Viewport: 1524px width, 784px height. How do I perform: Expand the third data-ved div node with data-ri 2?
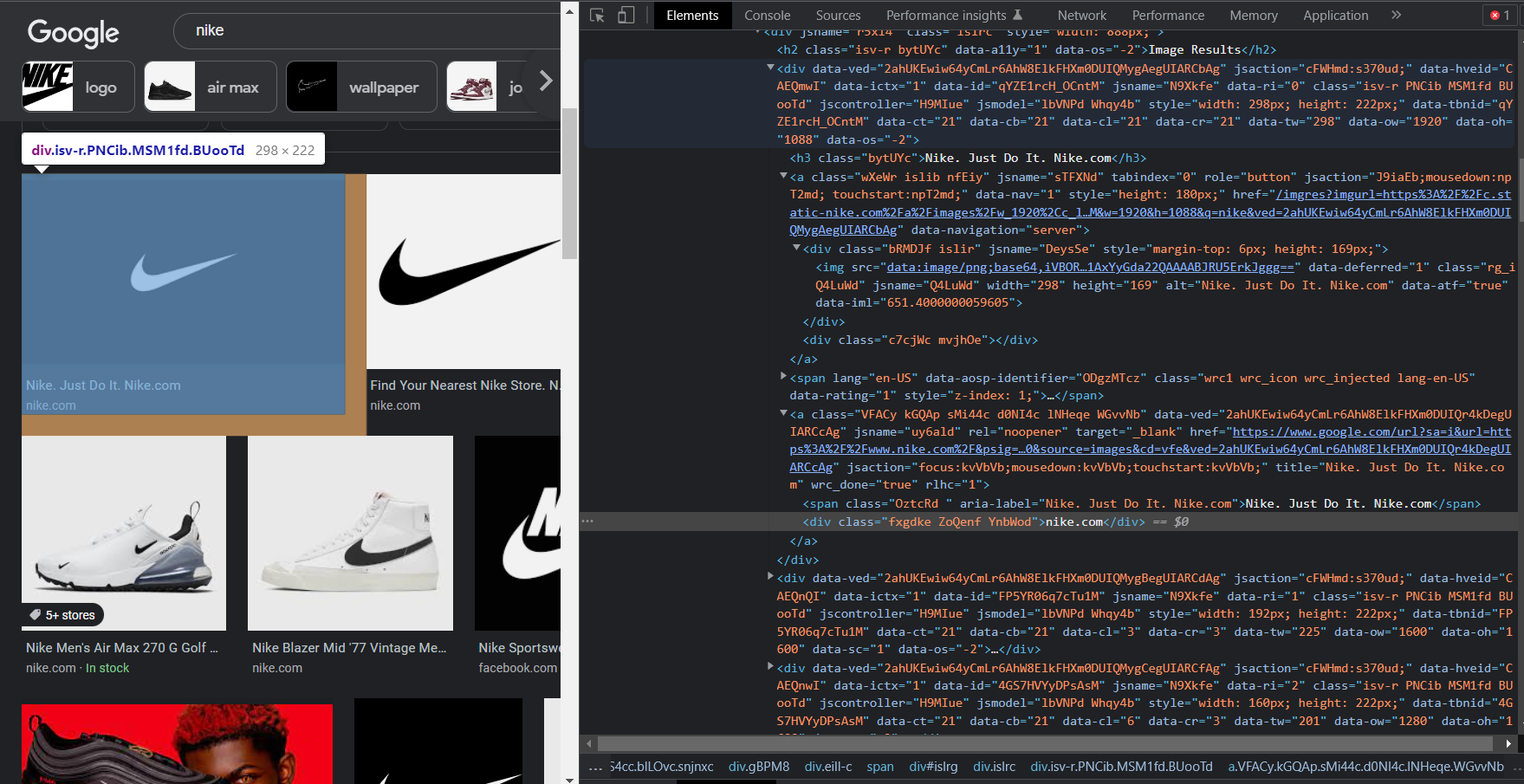770,666
